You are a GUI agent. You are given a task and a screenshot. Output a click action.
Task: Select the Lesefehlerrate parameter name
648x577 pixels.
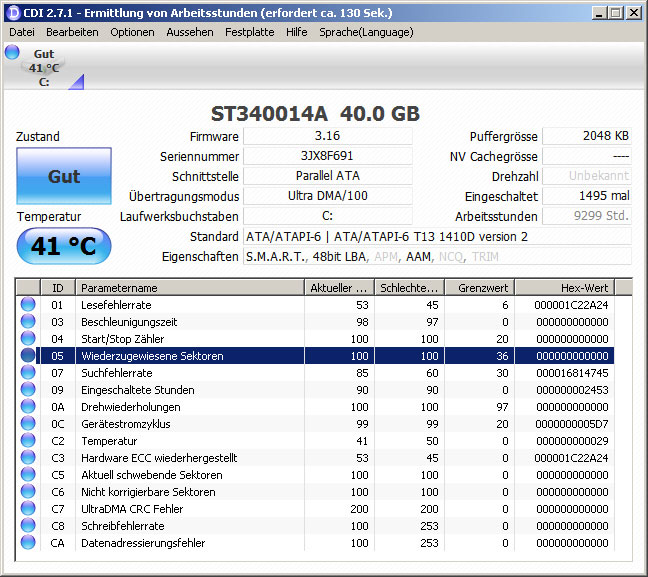[x=116, y=305]
